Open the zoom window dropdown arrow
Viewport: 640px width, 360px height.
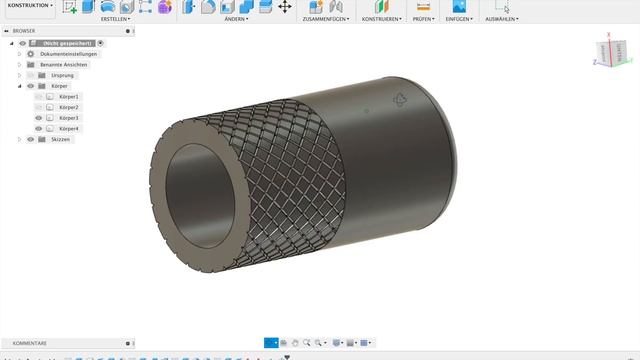pyautogui.click(x=325, y=343)
